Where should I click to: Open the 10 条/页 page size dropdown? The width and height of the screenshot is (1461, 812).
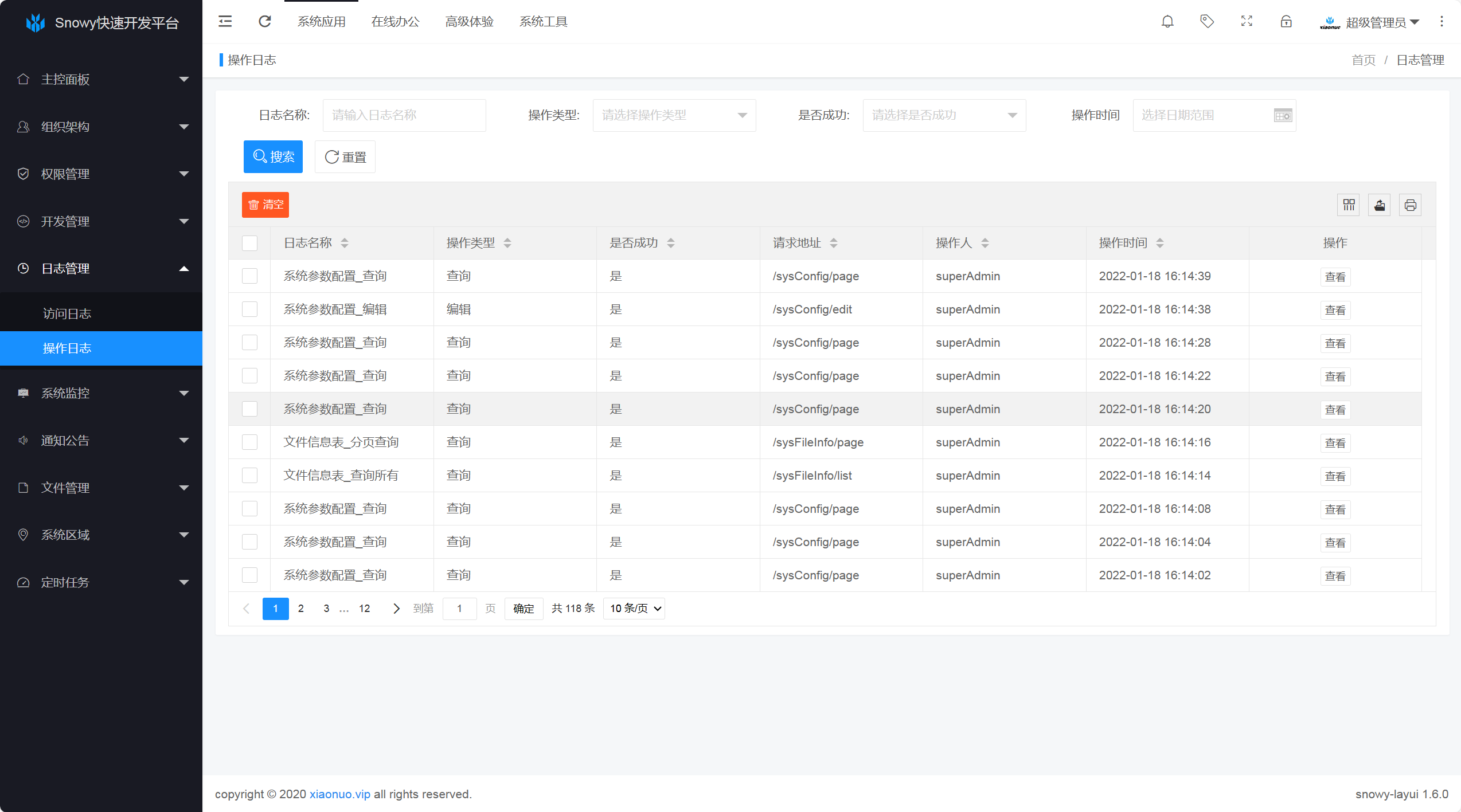pos(635,609)
